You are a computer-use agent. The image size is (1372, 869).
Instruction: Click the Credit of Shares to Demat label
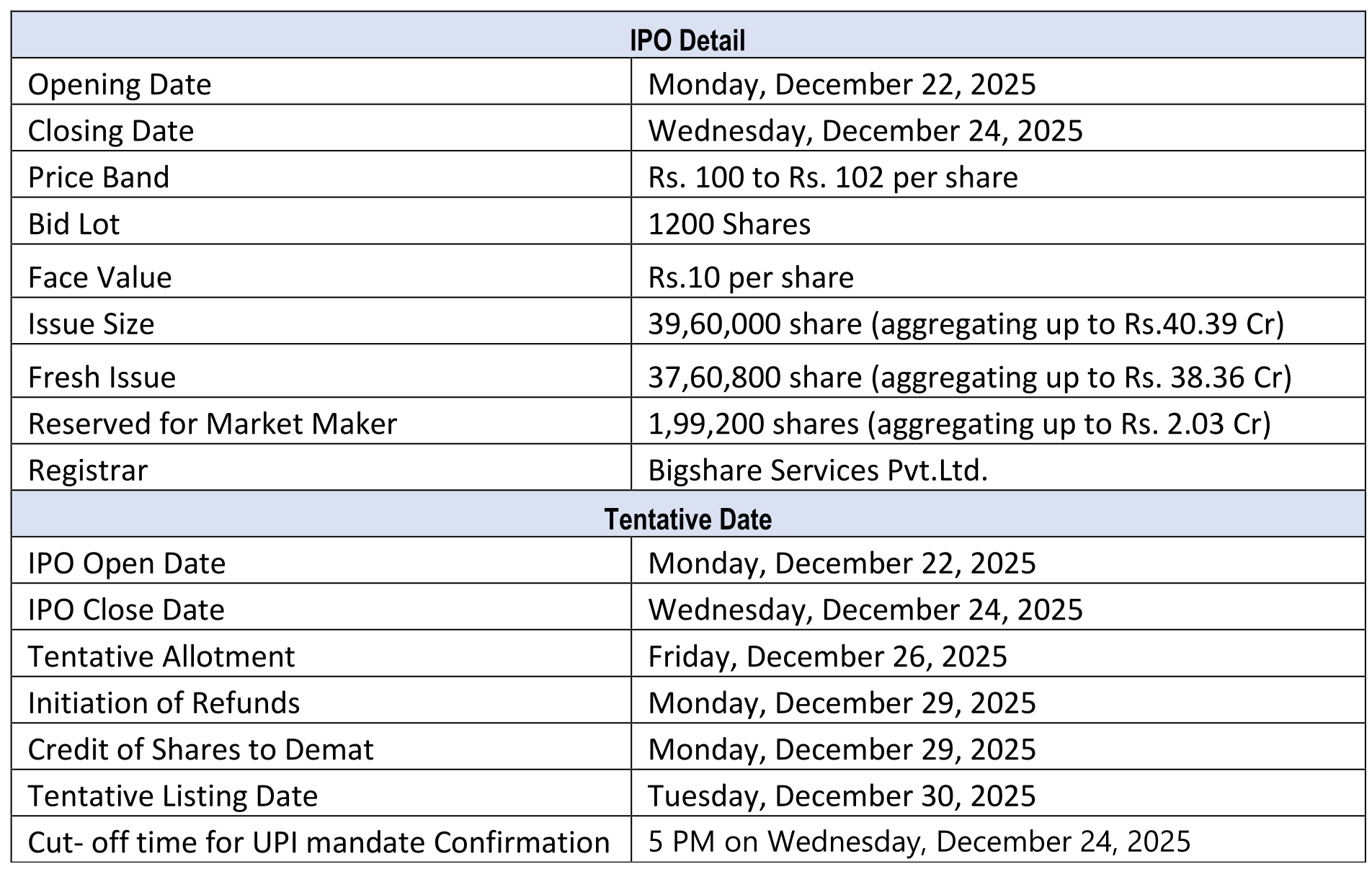[200, 749]
